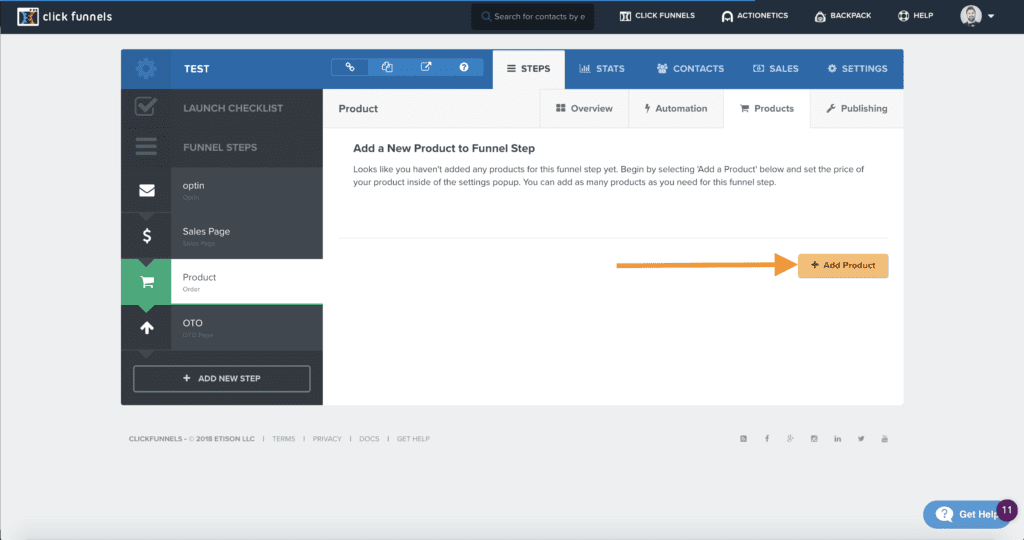
Task: Open the funnel link icon in the toolbar
Action: click(x=350, y=67)
